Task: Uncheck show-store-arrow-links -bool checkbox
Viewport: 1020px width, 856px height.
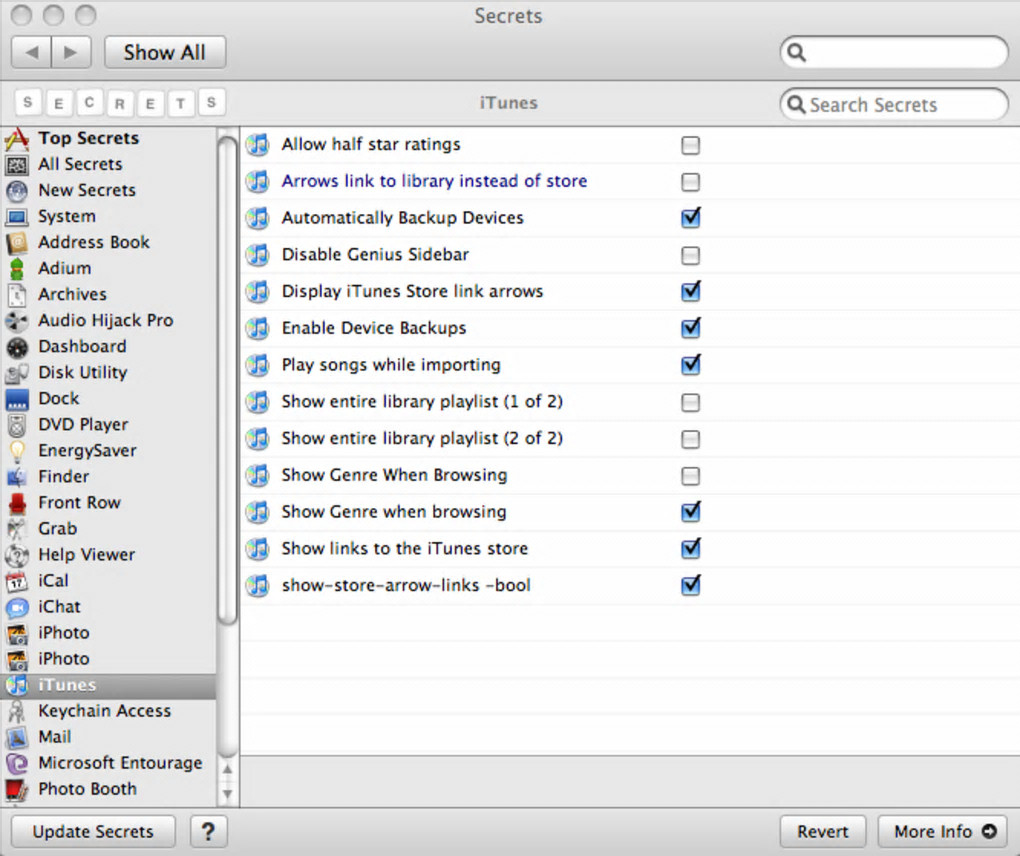Action: [690, 585]
